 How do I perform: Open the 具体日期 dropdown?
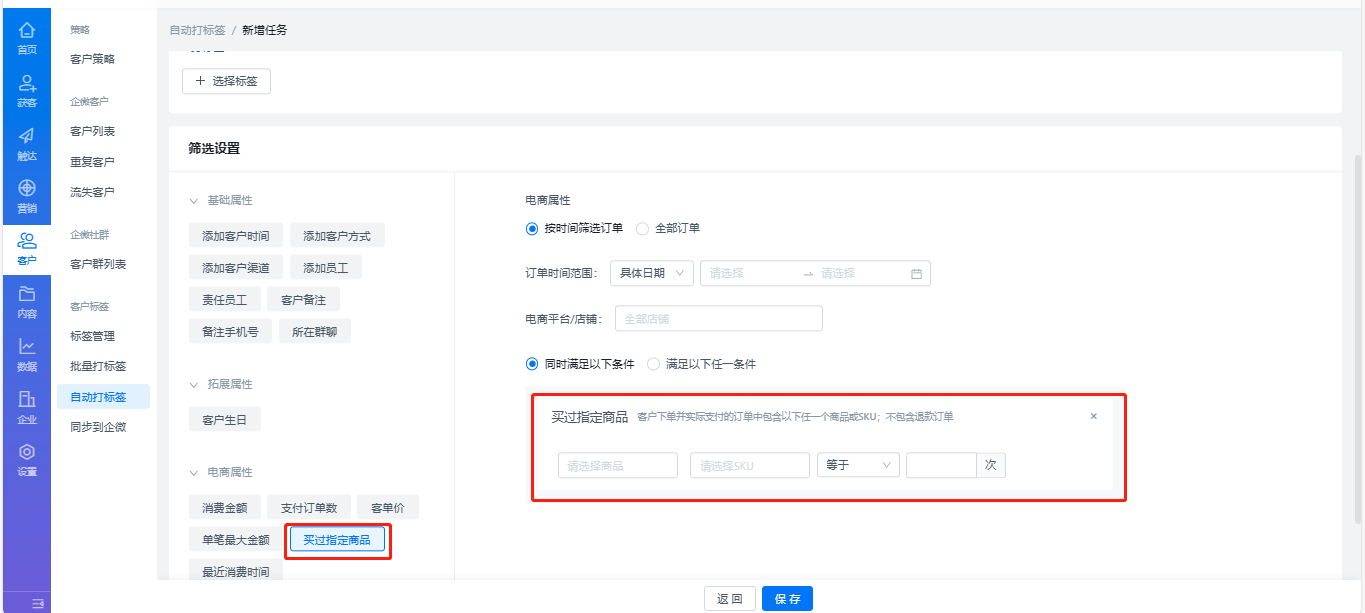click(x=651, y=273)
